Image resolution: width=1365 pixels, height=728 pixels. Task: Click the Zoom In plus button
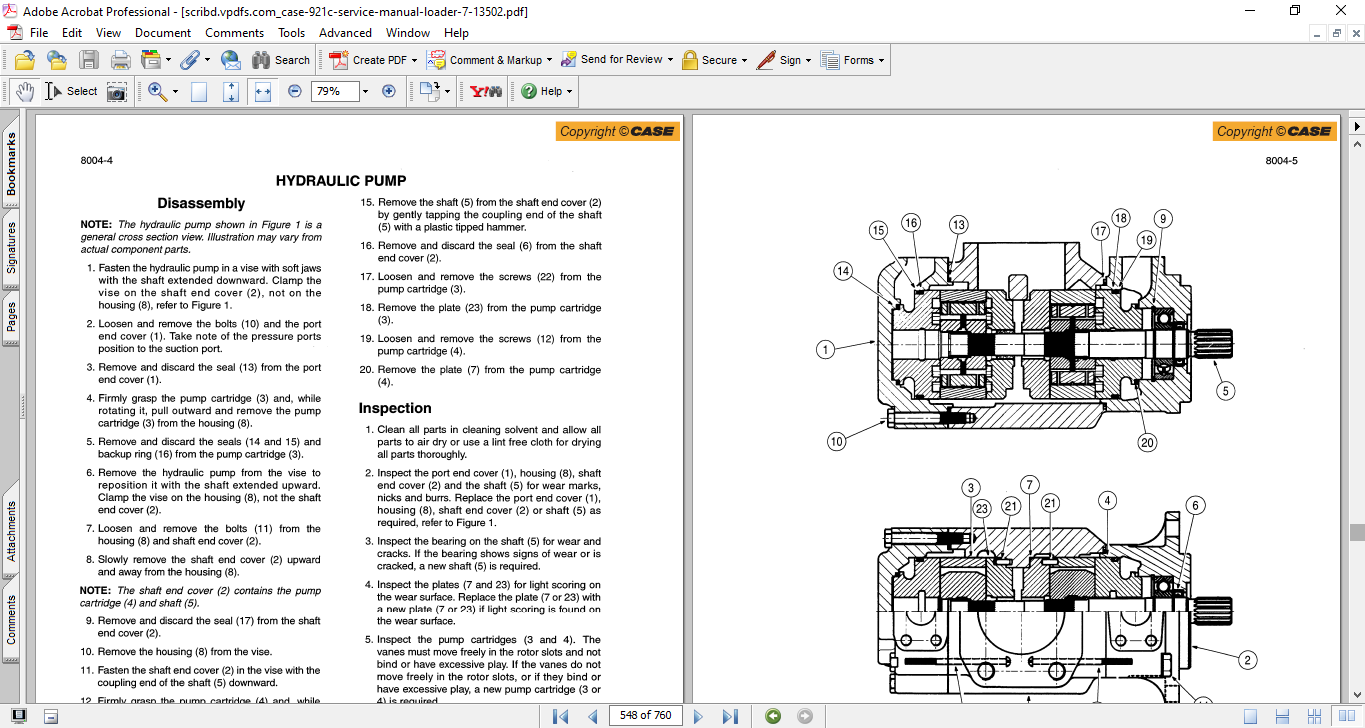click(389, 91)
